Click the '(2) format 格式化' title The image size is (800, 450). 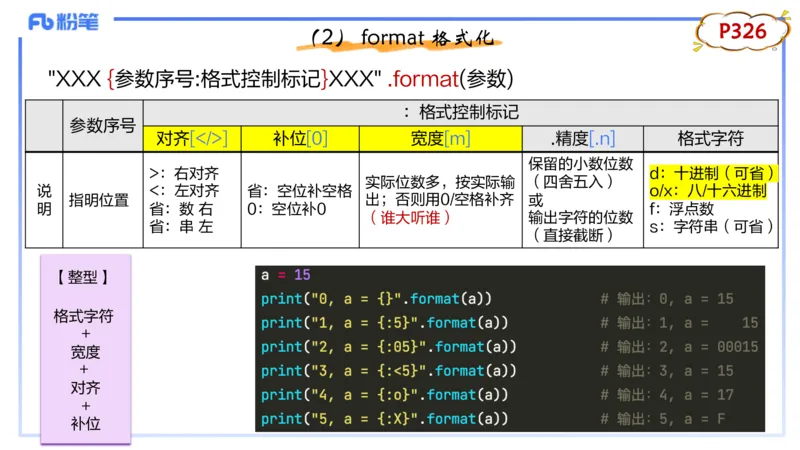tap(402, 38)
